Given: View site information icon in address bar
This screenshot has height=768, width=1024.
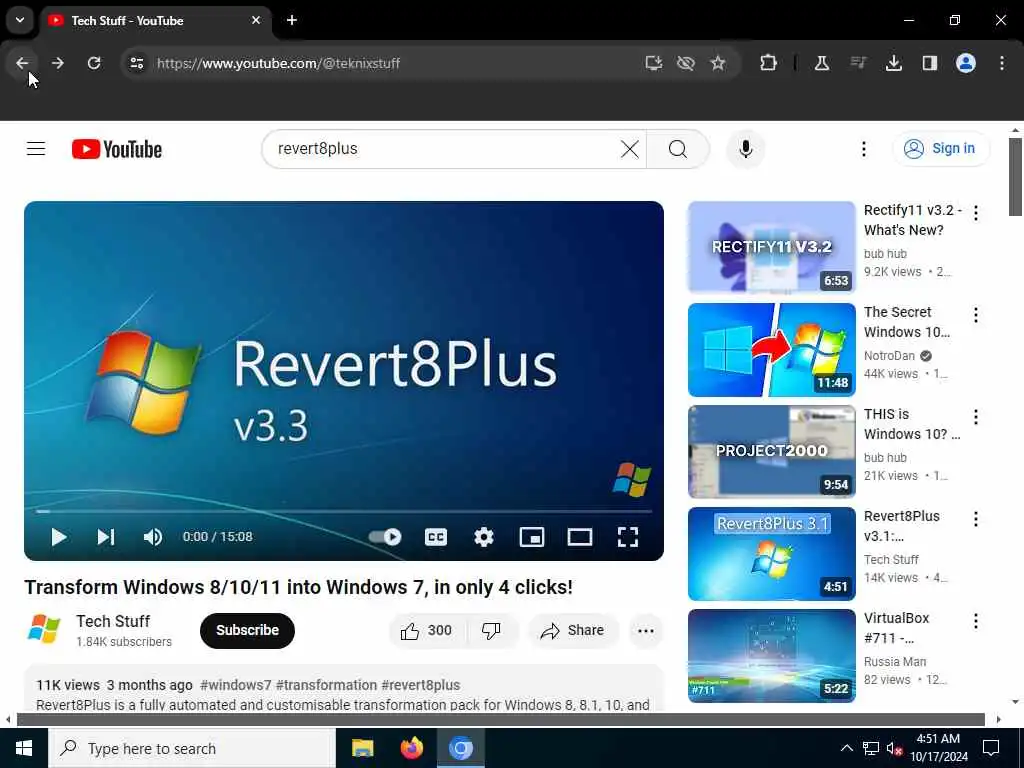Looking at the screenshot, I should 136,63.
